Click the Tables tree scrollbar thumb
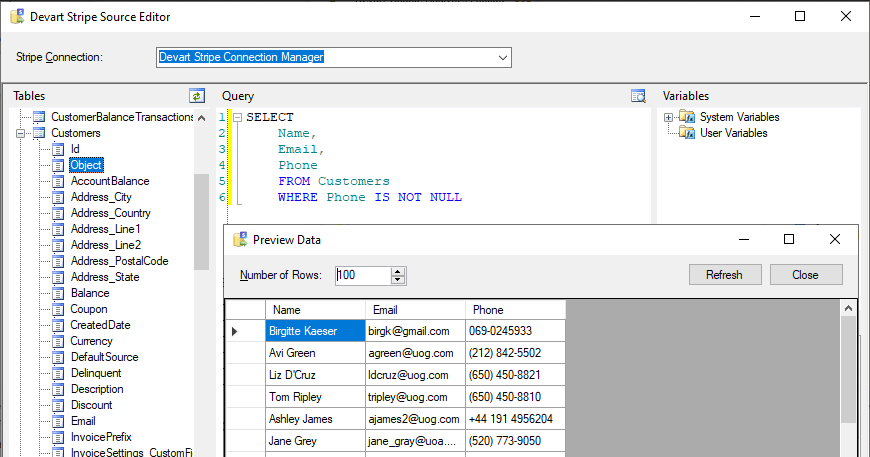This screenshot has width=870, height=457. click(x=201, y=222)
